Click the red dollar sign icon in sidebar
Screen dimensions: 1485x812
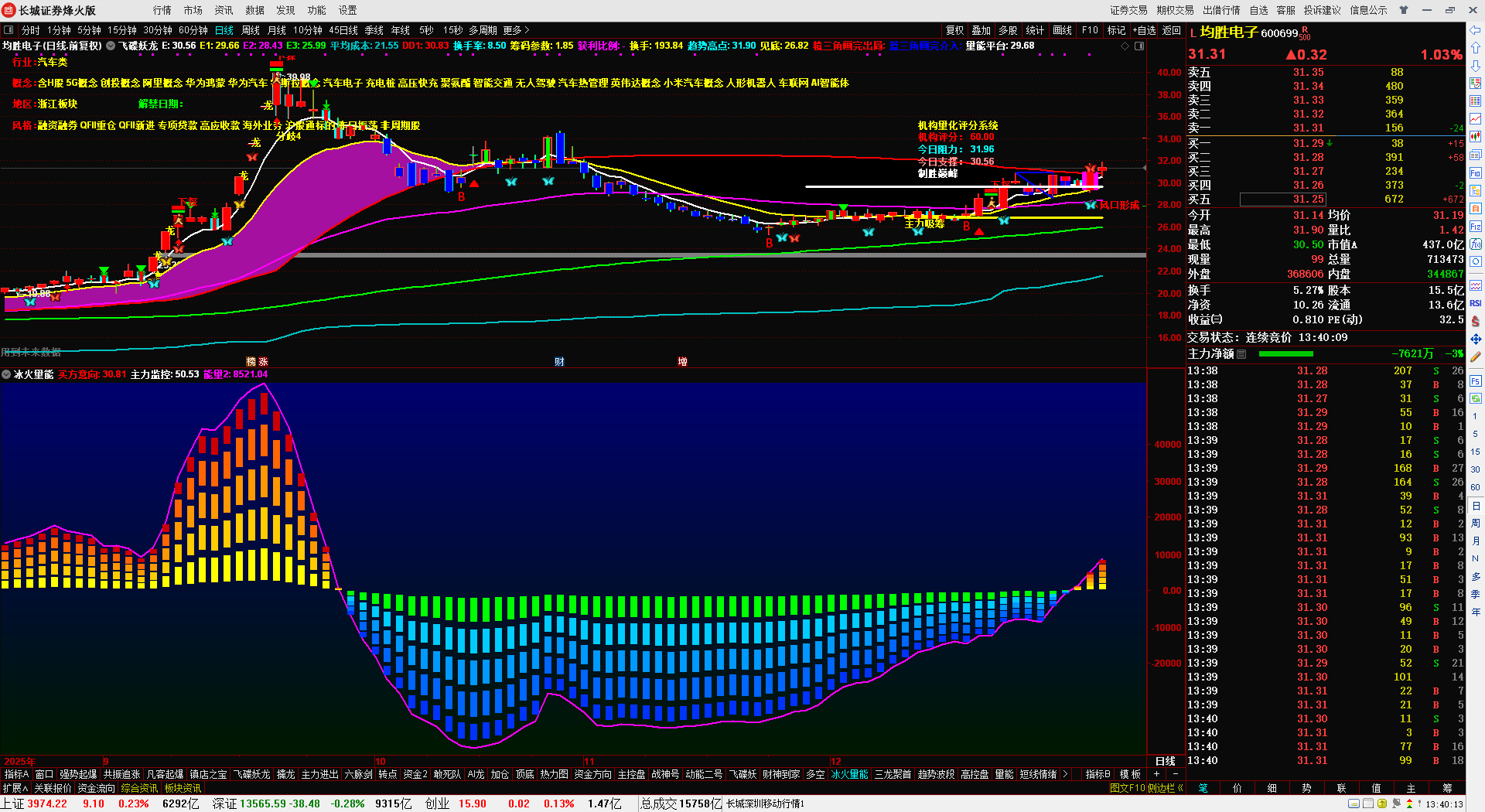click(x=1476, y=321)
